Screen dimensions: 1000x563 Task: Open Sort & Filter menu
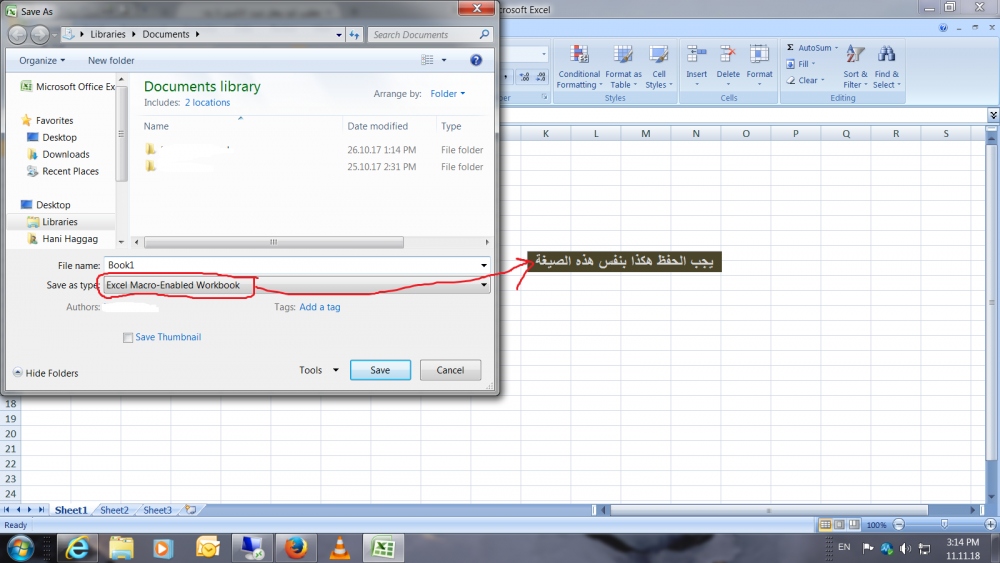(855, 67)
